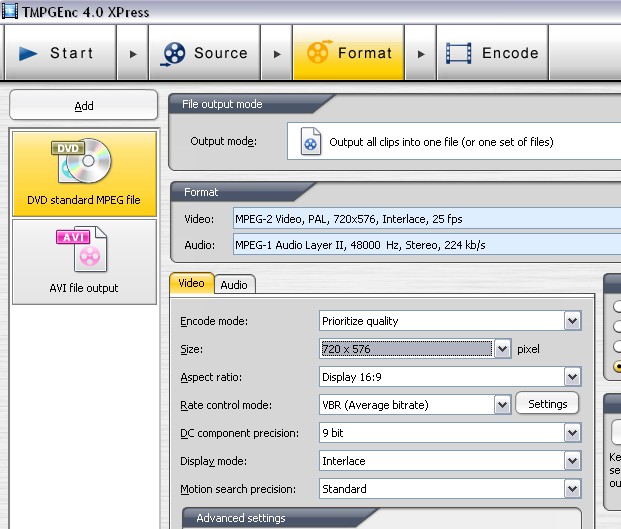Click the TMPGEnc 4.0 XPress title text

pos(86,12)
